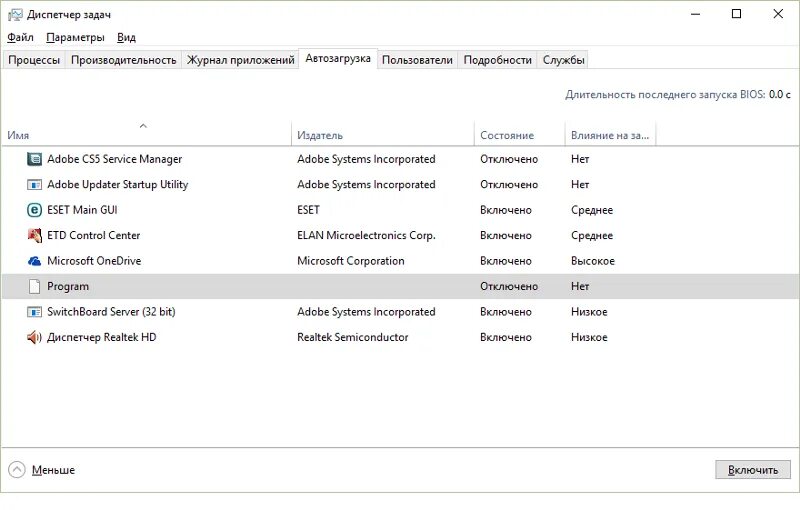800x510 pixels.
Task: Open the Службы tab
Action: tap(564, 60)
